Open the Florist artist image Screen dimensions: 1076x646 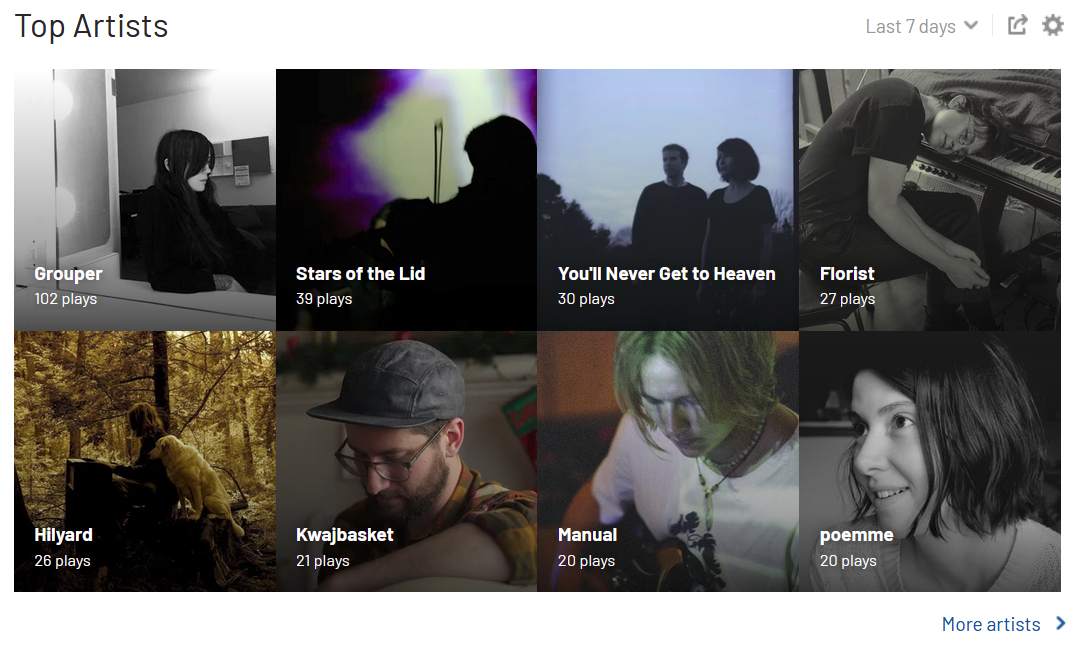point(930,199)
